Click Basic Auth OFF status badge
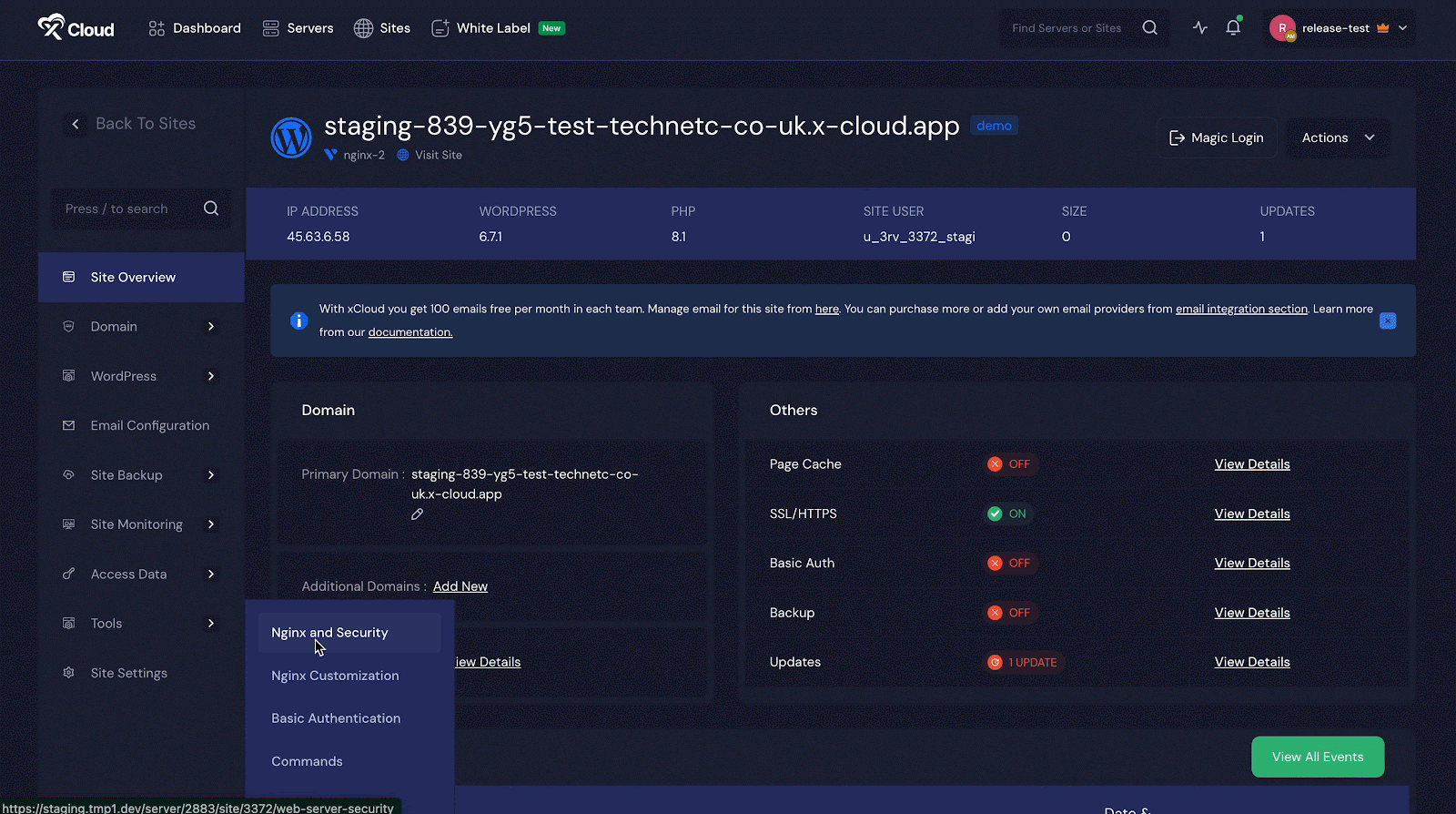 [1010, 564]
